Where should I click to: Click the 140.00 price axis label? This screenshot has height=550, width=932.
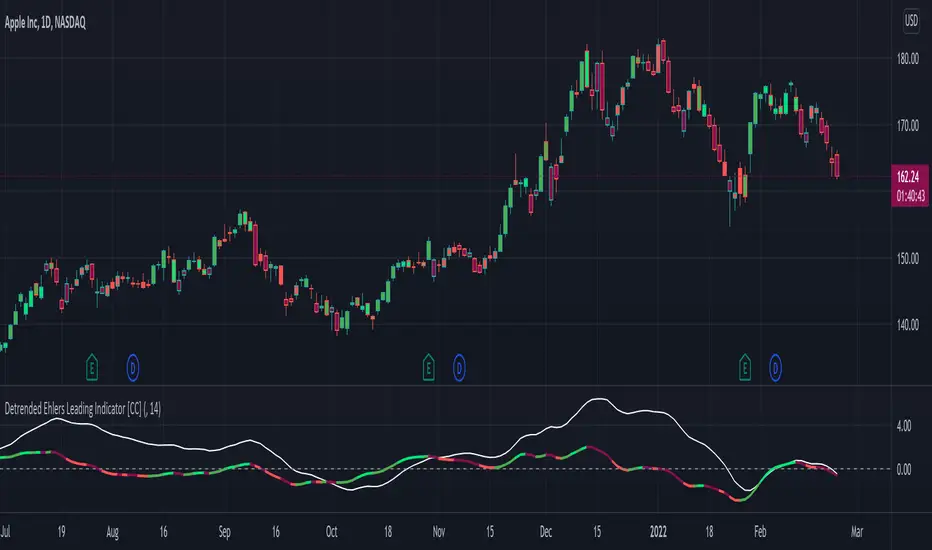pos(908,325)
